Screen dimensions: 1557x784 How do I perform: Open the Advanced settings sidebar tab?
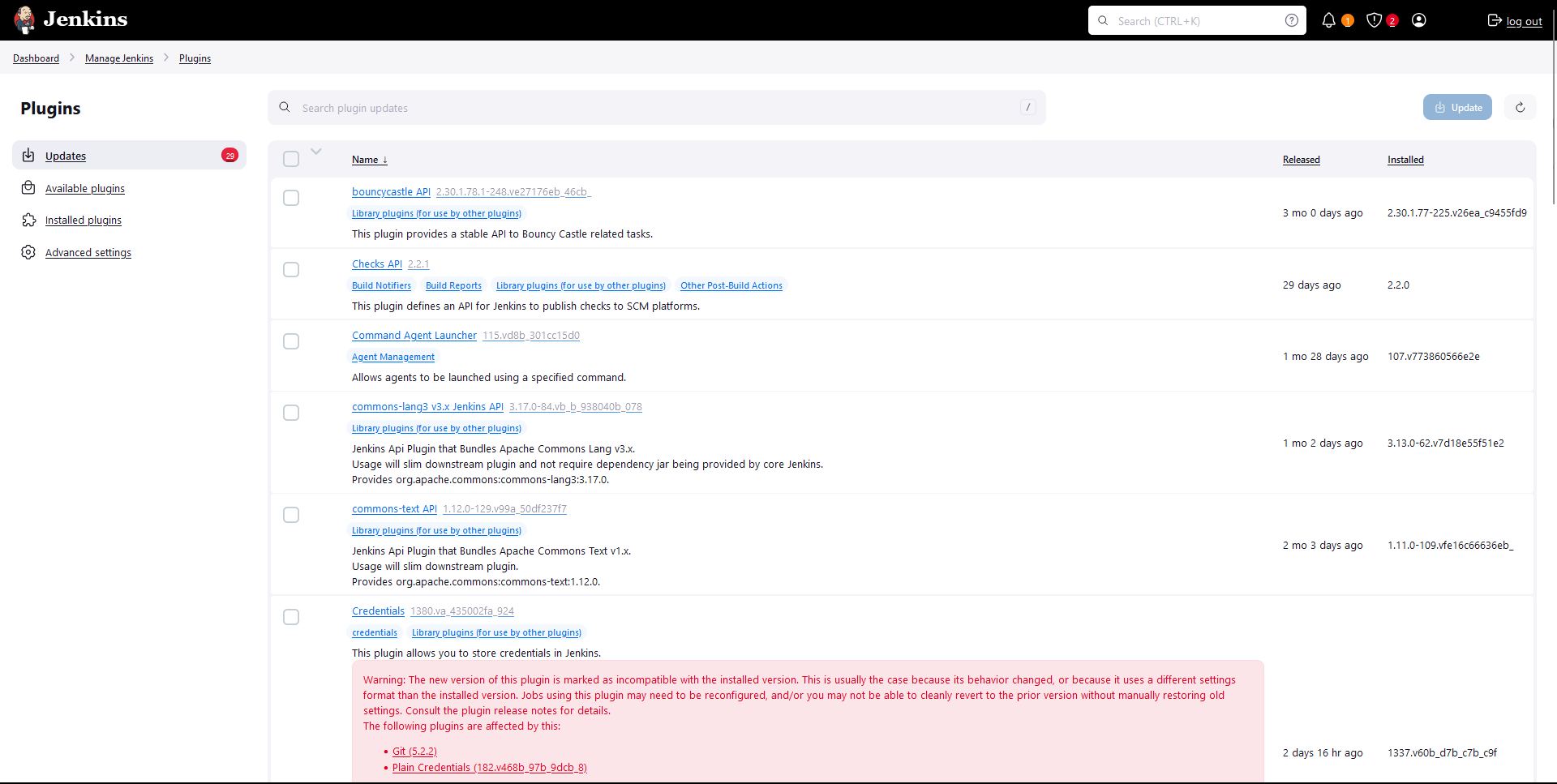[129, 252]
